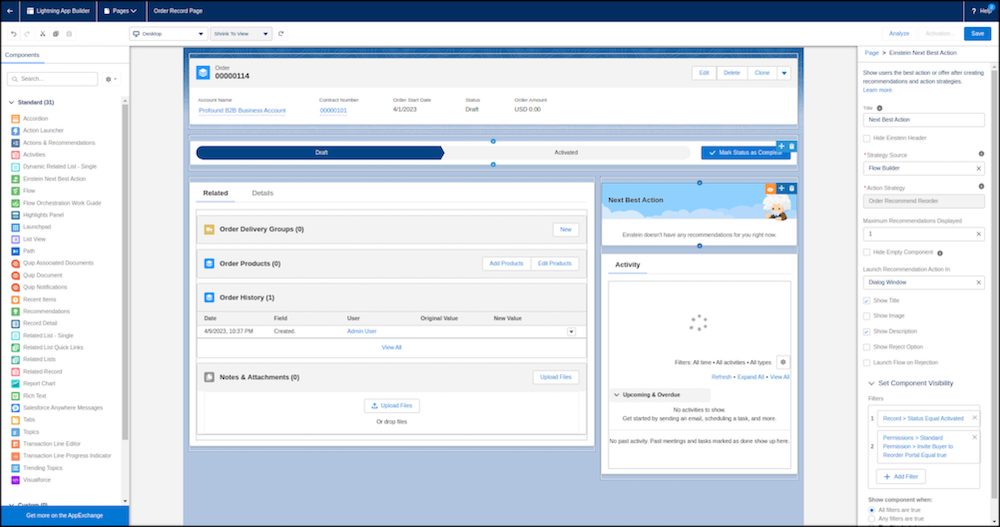Screen dimensions: 1000x527
Task: Click the Draft path stage indicator
Action: pos(320,152)
